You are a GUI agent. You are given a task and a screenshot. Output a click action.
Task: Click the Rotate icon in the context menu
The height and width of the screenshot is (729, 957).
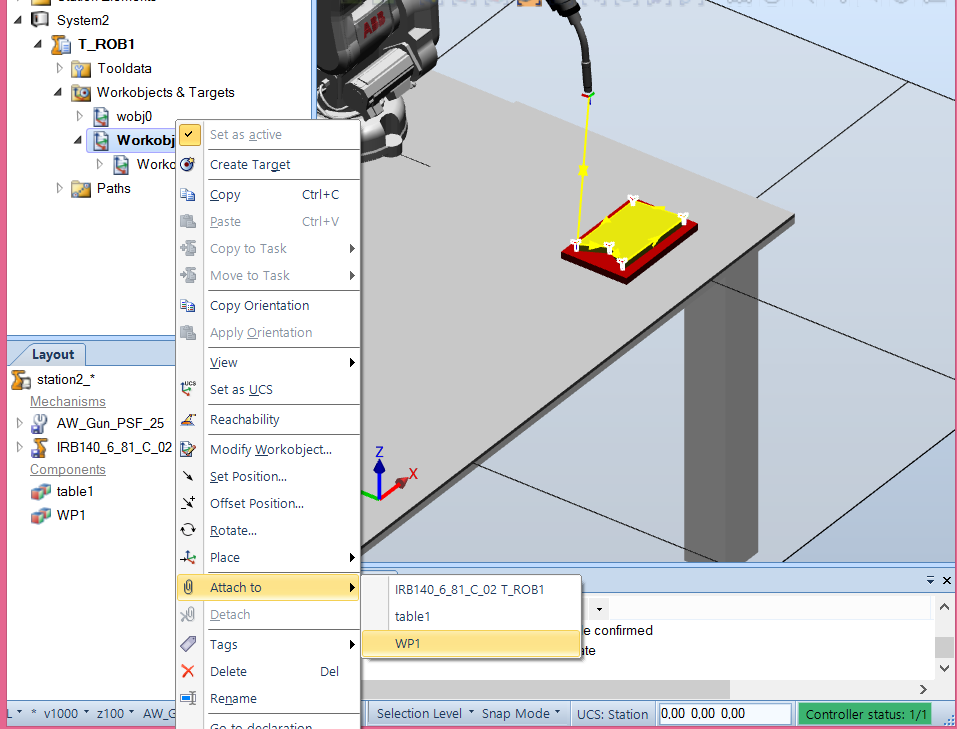(189, 530)
